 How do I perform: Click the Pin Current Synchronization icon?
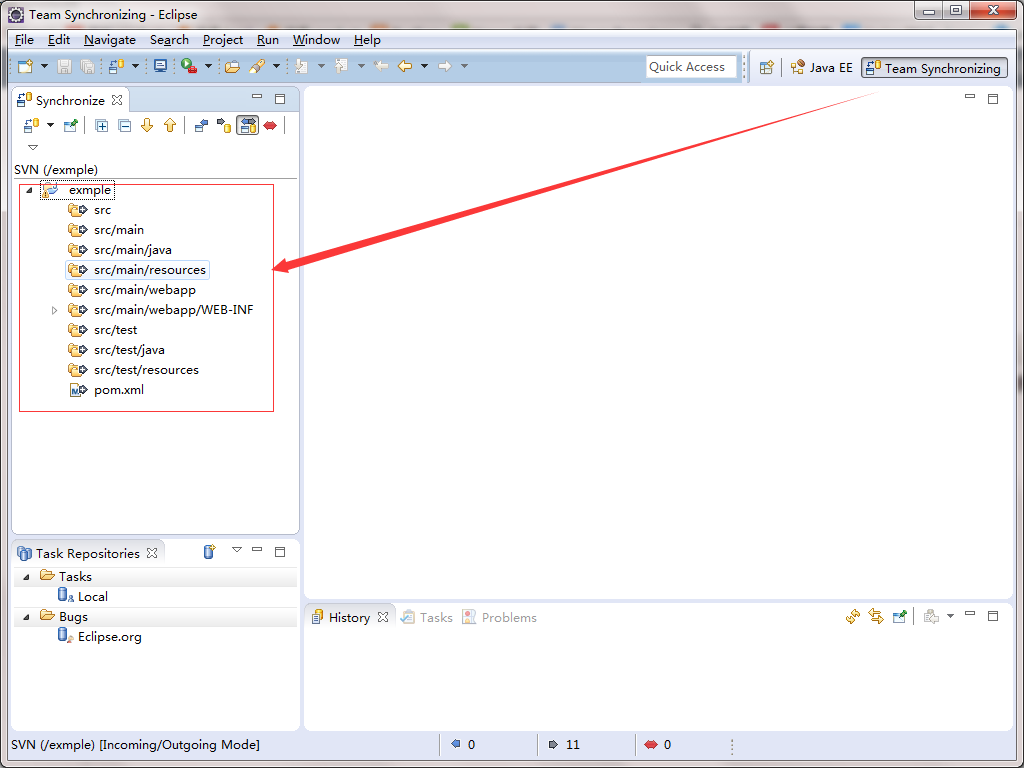[71, 125]
